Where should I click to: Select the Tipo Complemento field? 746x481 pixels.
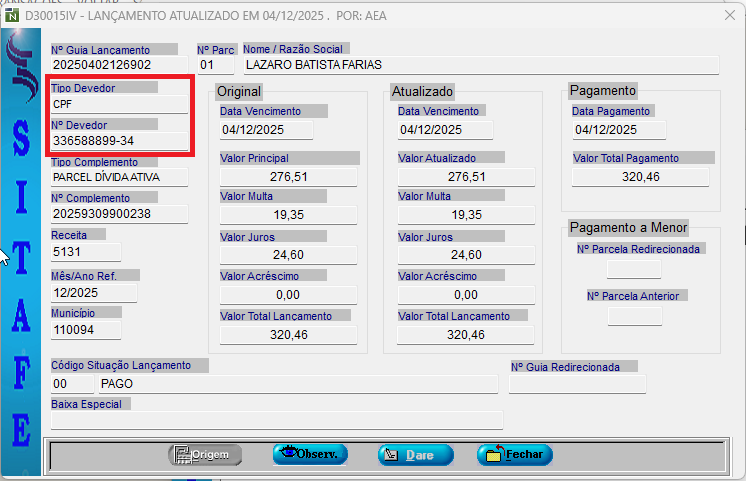coord(119,177)
